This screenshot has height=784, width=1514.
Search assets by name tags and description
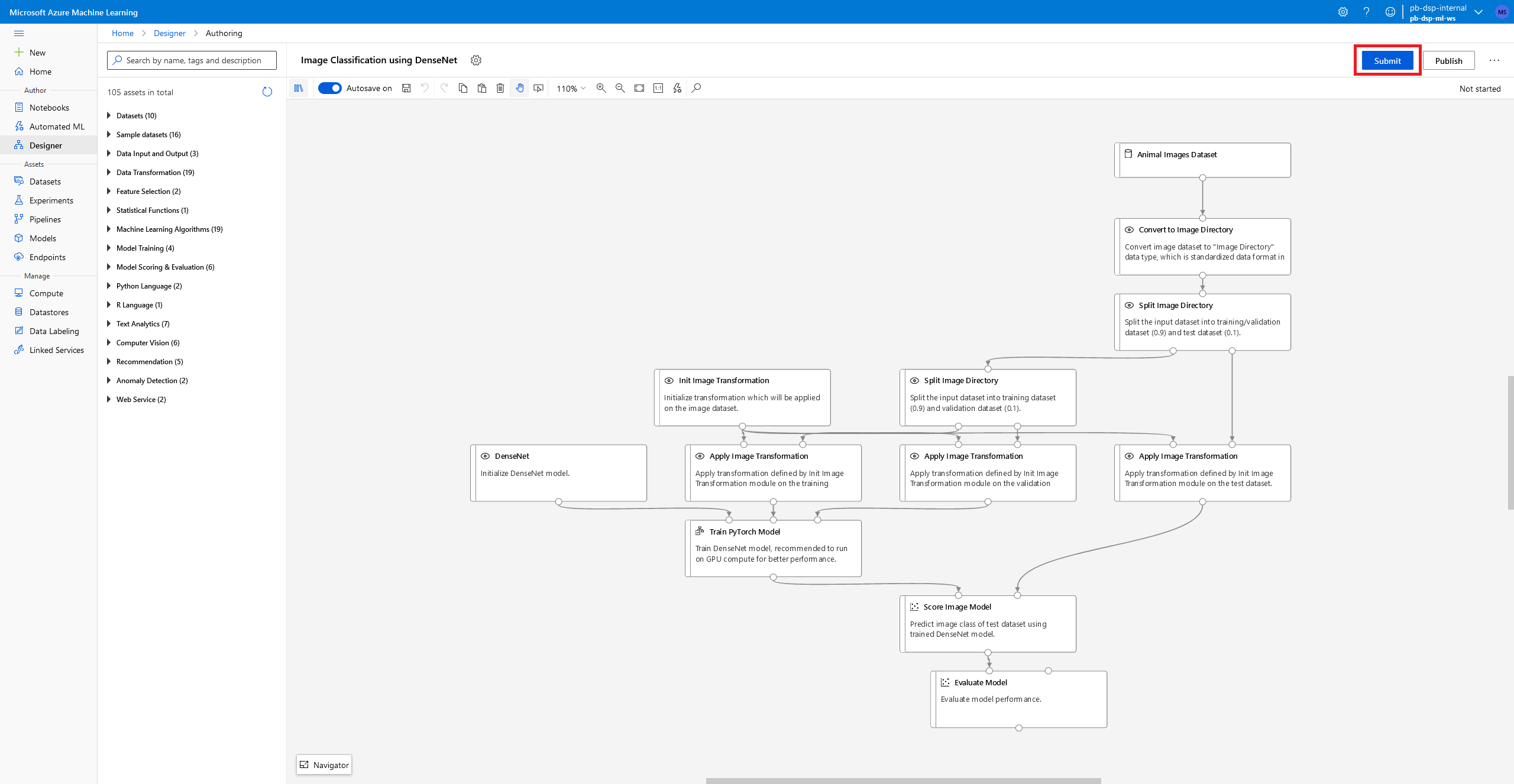coord(190,60)
